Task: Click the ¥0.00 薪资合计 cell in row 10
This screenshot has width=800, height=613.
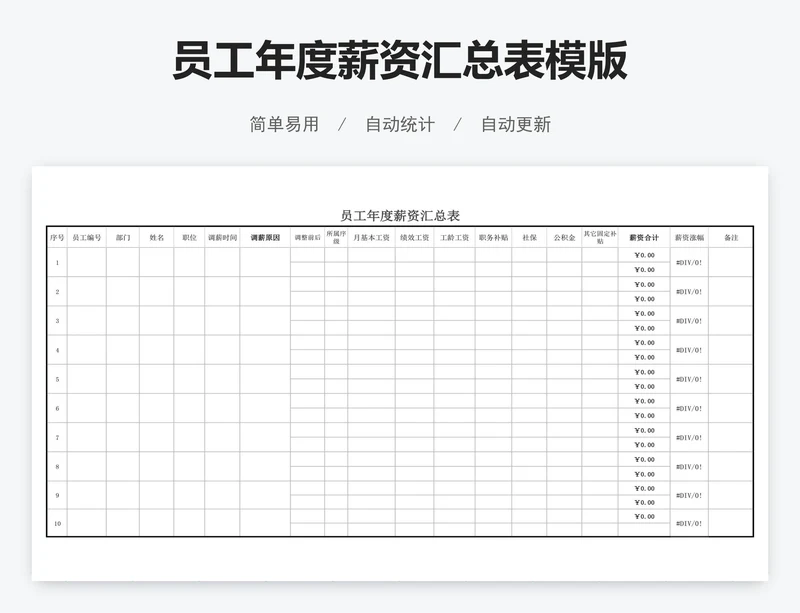Action: coord(644,517)
